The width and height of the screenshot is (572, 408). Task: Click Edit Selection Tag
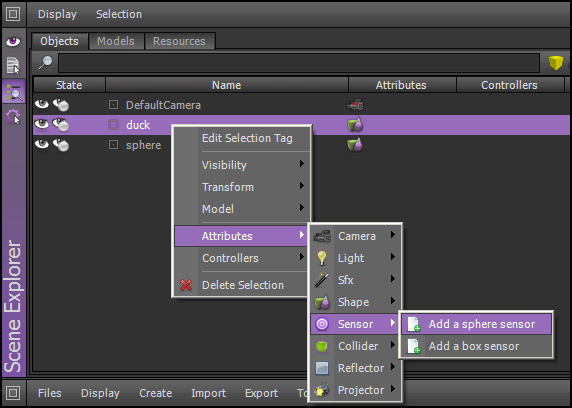click(x=247, y=138)
